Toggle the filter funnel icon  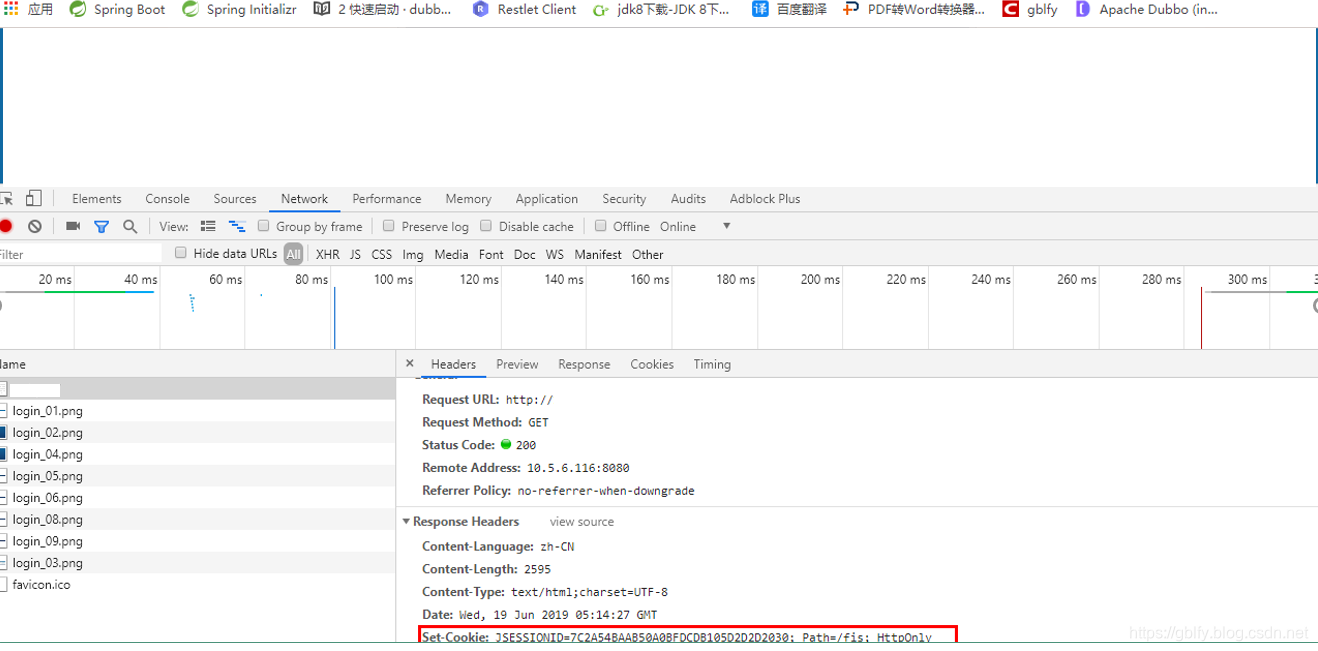[x=101, y=226]
